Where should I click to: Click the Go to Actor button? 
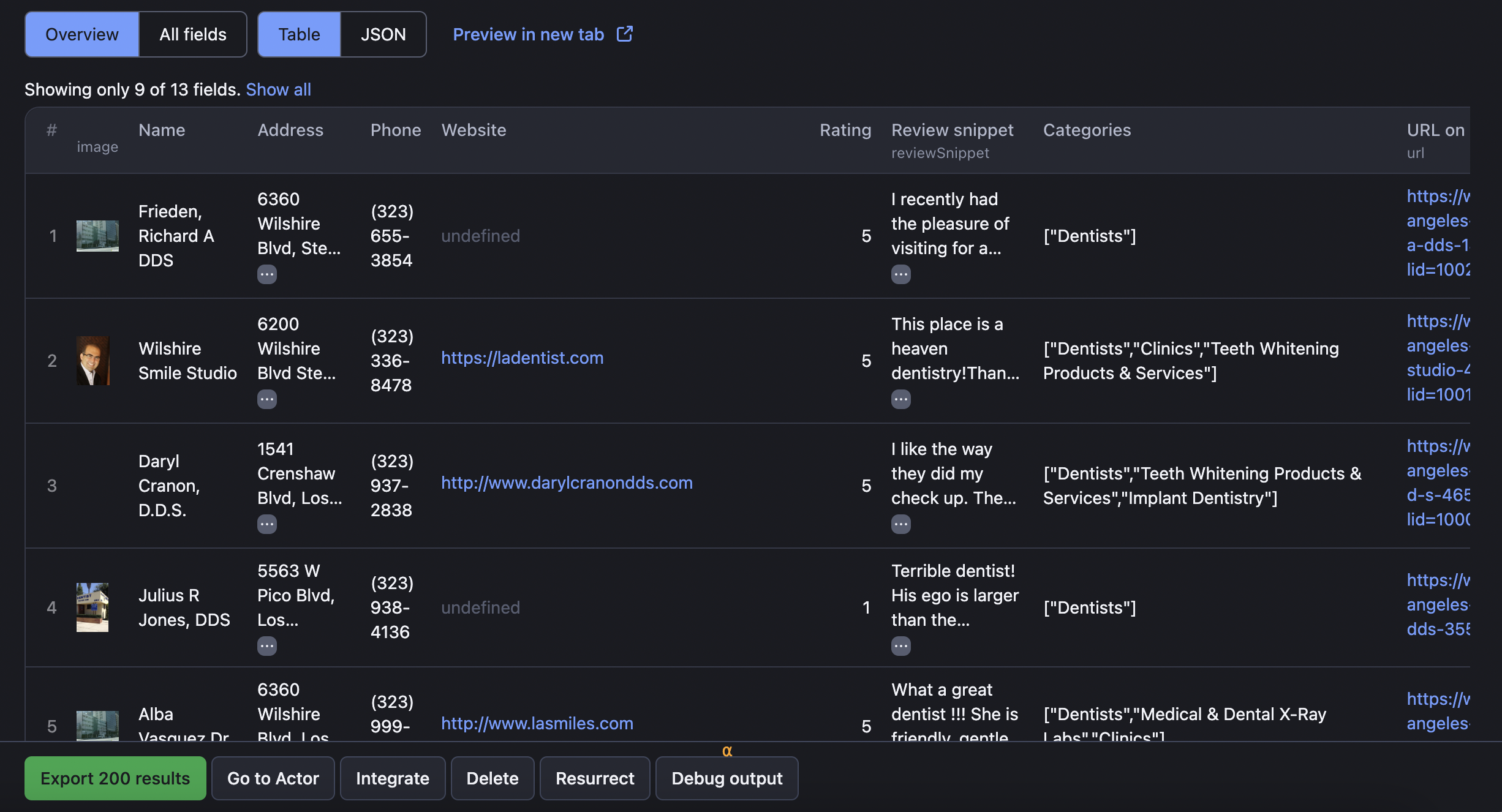pyautogui.click(x=273, y=778)
